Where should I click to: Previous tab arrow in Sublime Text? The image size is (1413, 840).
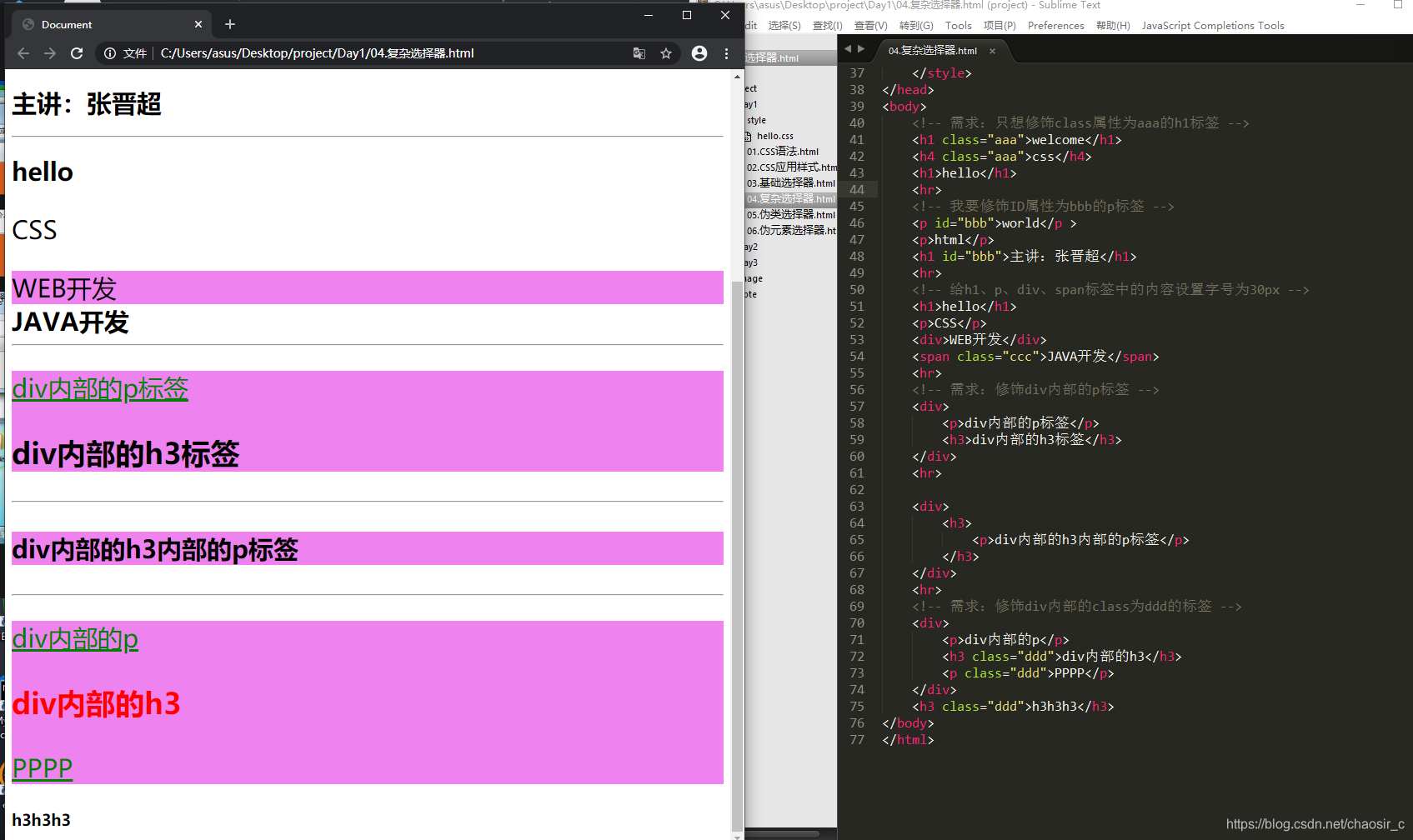(x=848, y=49)
